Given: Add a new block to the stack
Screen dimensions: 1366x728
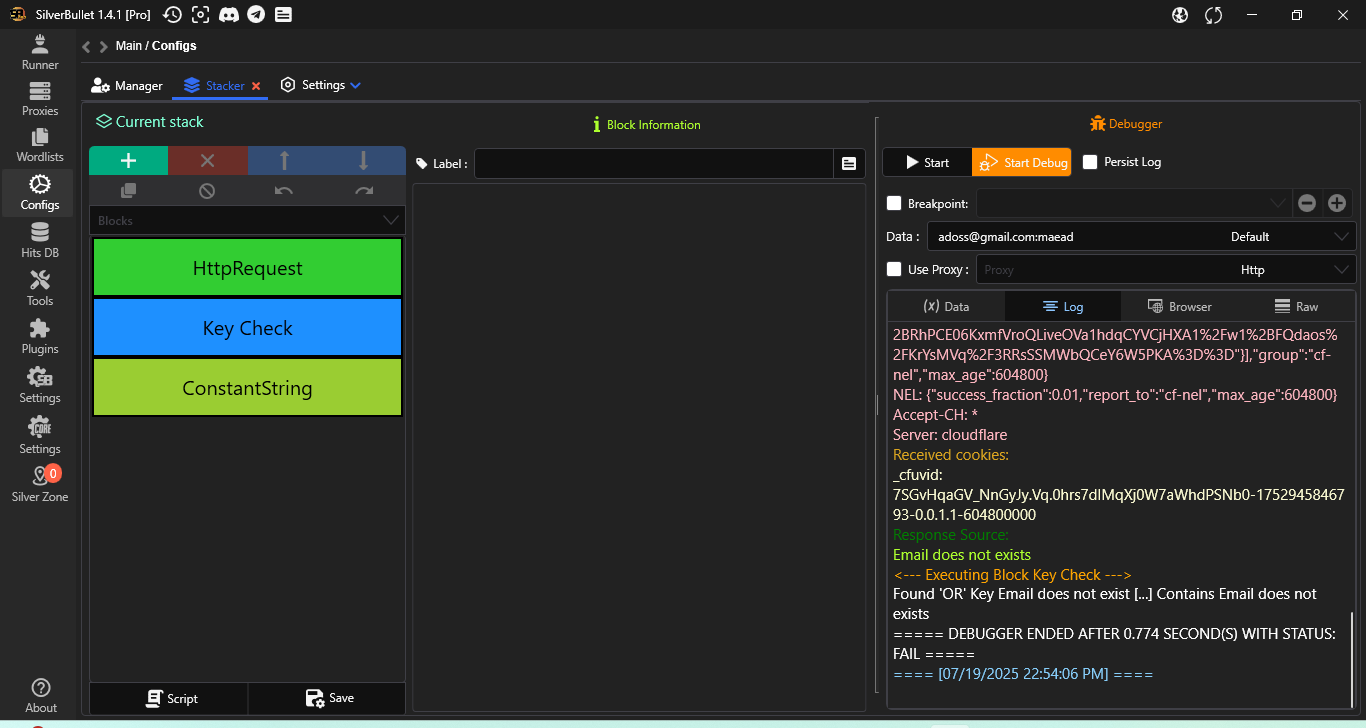Looking at the screenshot, I should point(128,161).
